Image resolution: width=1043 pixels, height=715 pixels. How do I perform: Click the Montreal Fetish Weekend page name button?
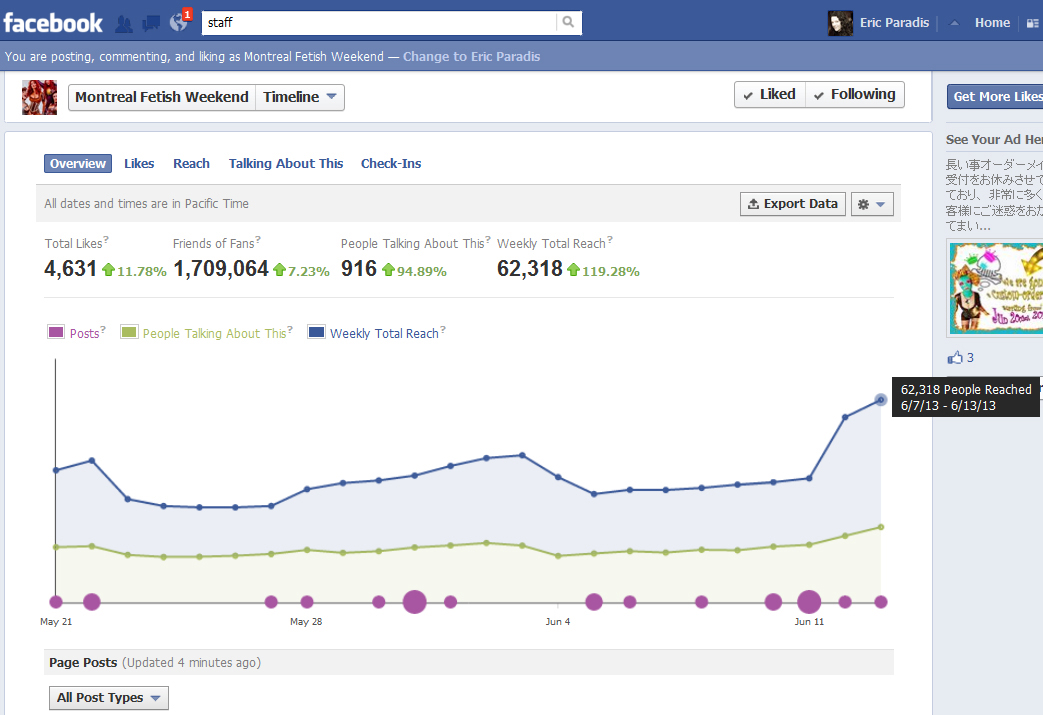coord(162,97)
